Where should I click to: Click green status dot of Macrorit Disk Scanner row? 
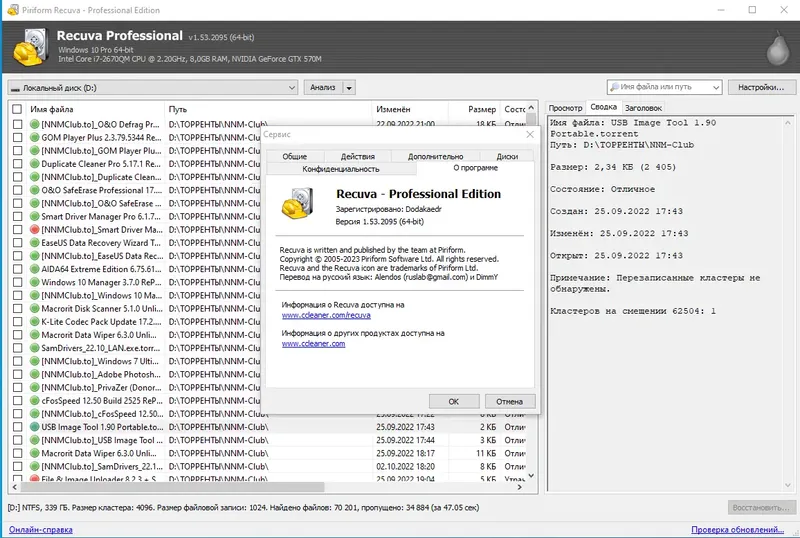(x=35, y=309)
